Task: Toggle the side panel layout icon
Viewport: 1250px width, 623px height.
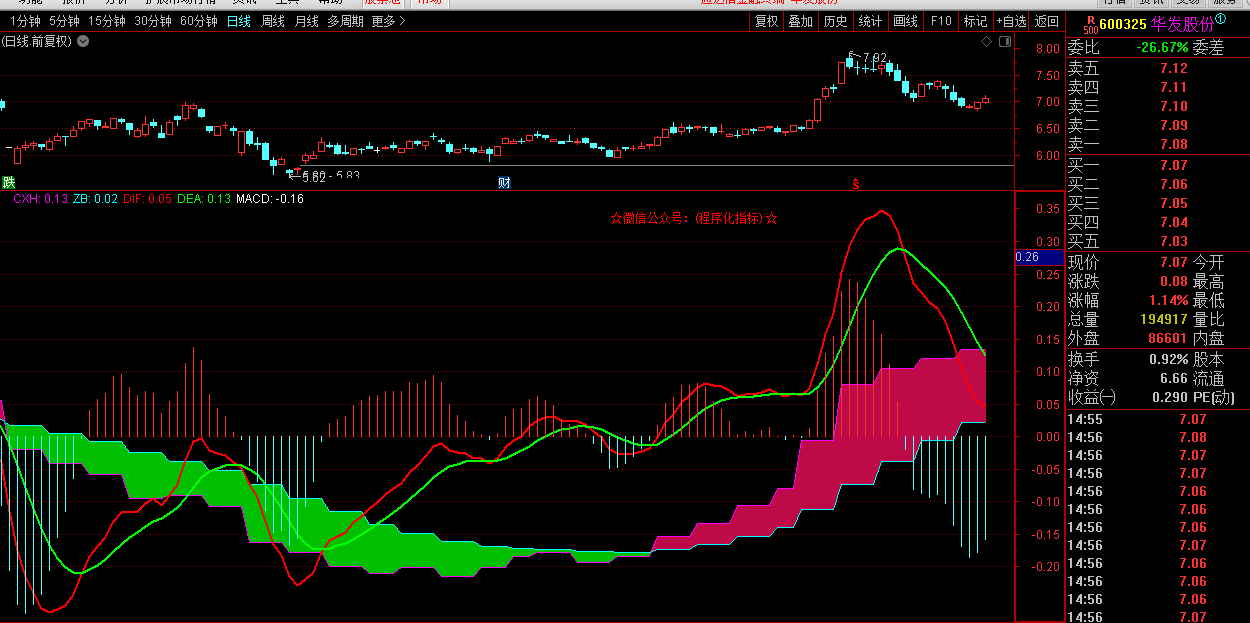Action: tap(1003, 41)
